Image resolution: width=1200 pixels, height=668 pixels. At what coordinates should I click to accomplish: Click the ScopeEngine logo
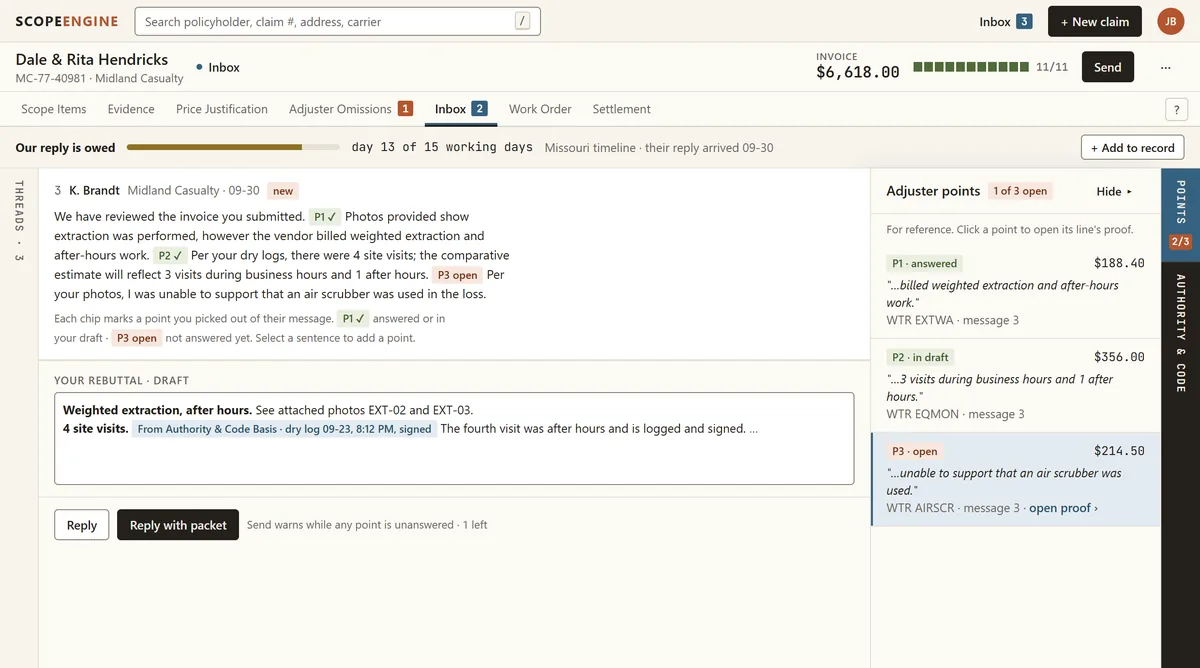click(67, 21)
